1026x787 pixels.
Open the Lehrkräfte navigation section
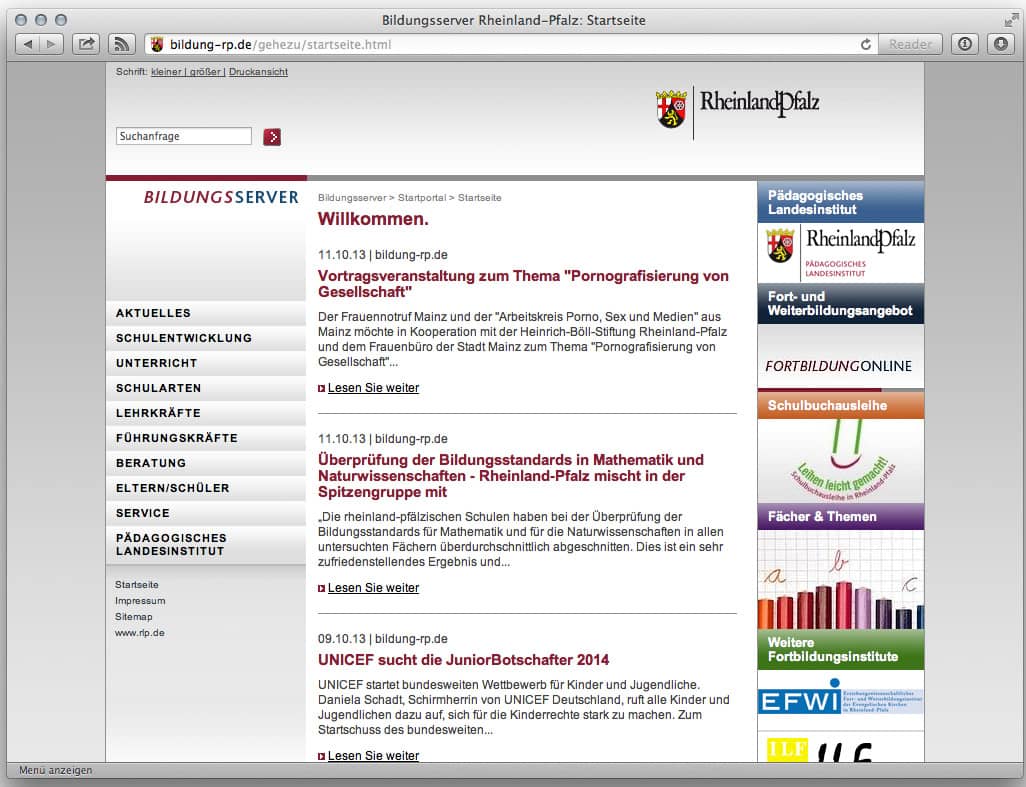[x=158, y=413]
